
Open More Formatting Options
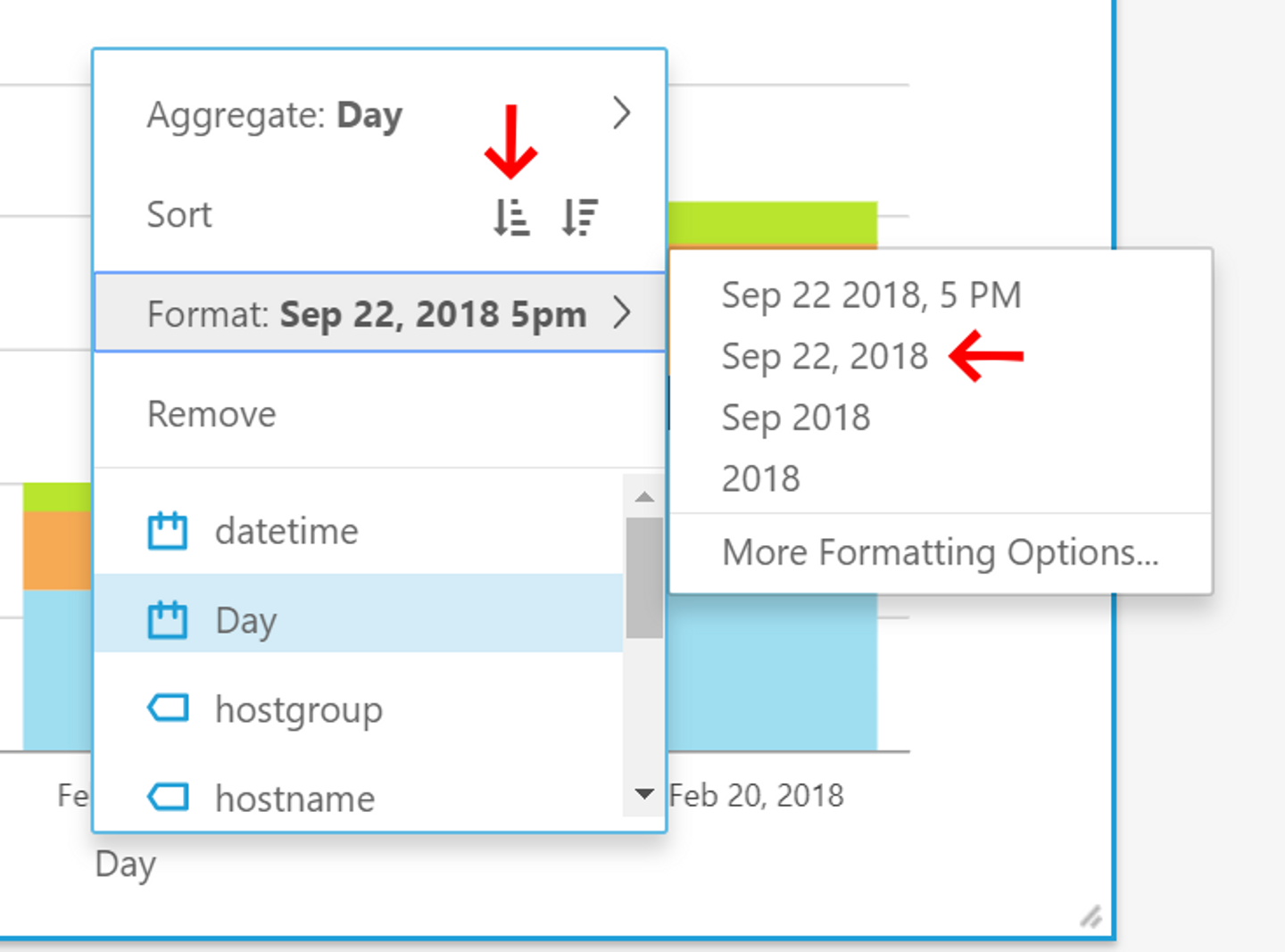[x=940, y=552]
